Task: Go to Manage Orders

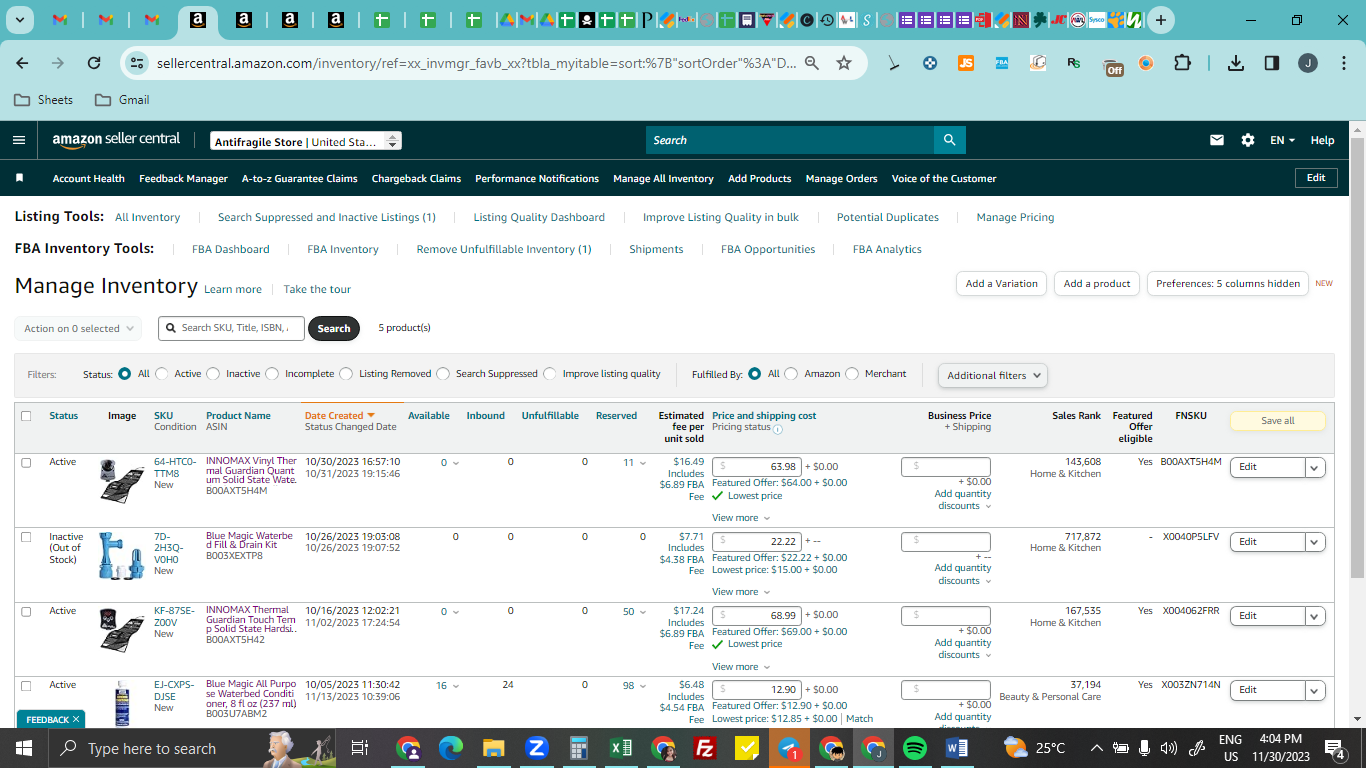Action: point(841,179)
